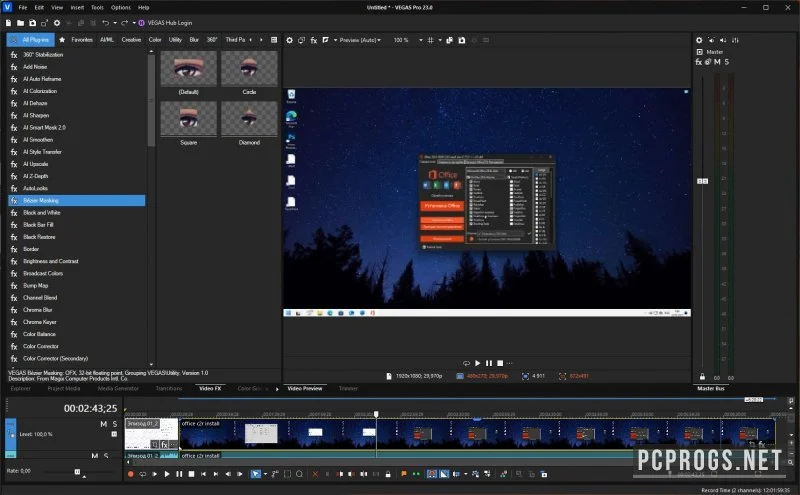Create a new project with the New icon
This screenshot has height=495, width=800.
(x=8, y=23)
